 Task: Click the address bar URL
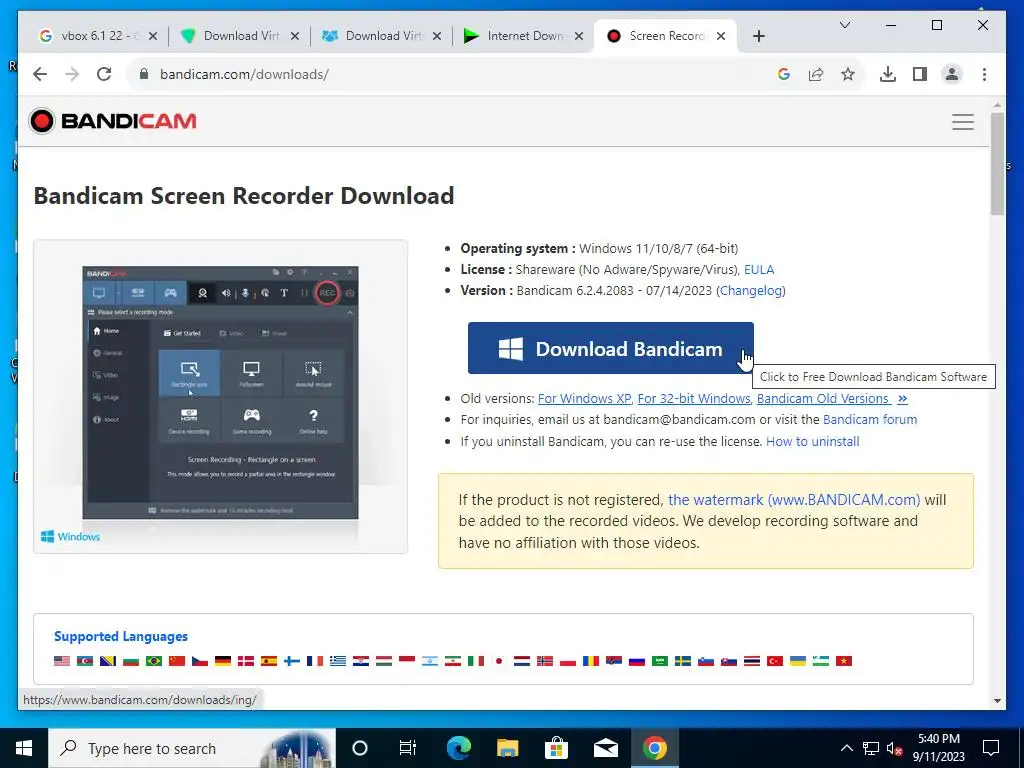click(244, 74)
